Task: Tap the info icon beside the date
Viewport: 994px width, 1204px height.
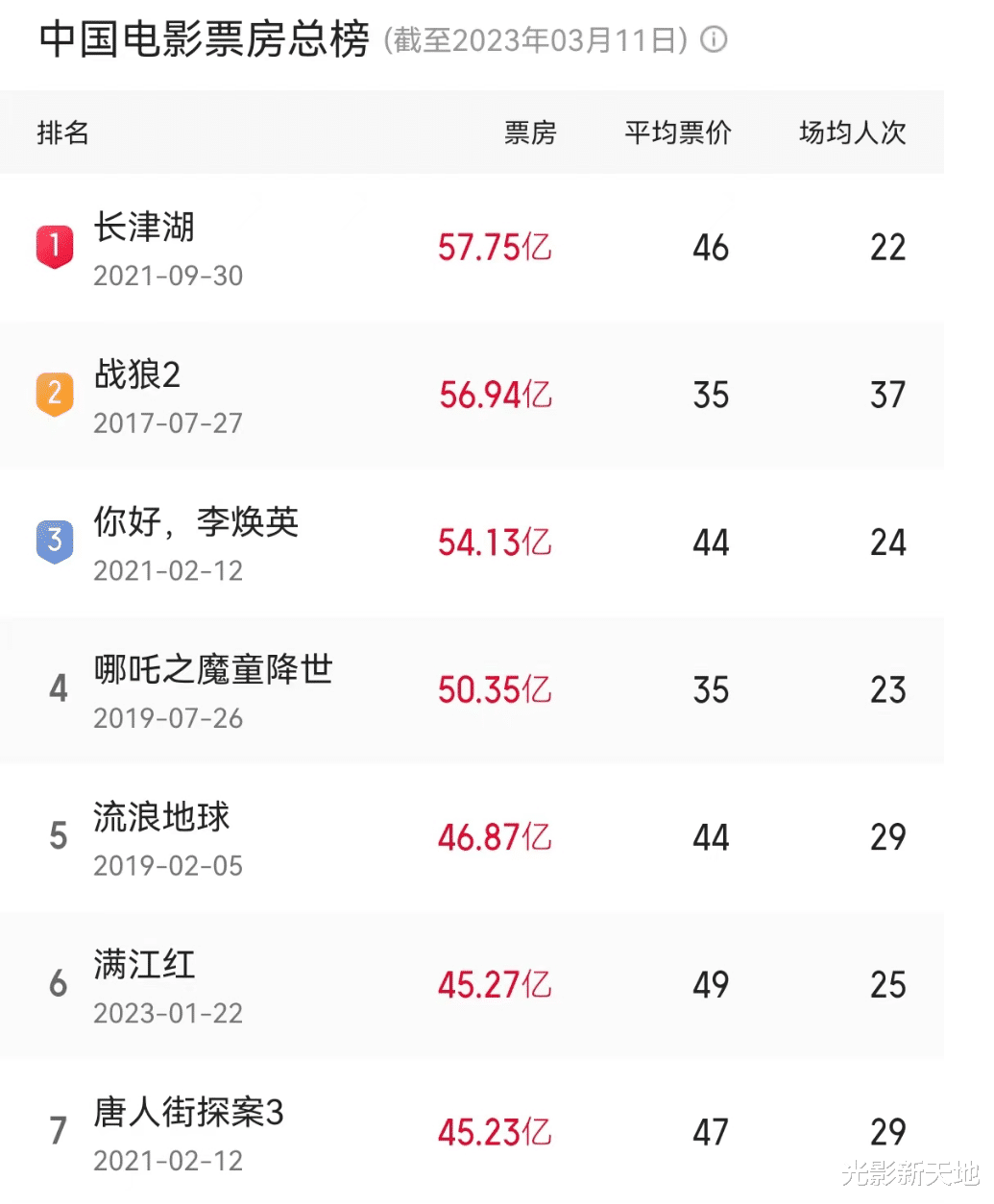Action: click(x=714, y=40)
